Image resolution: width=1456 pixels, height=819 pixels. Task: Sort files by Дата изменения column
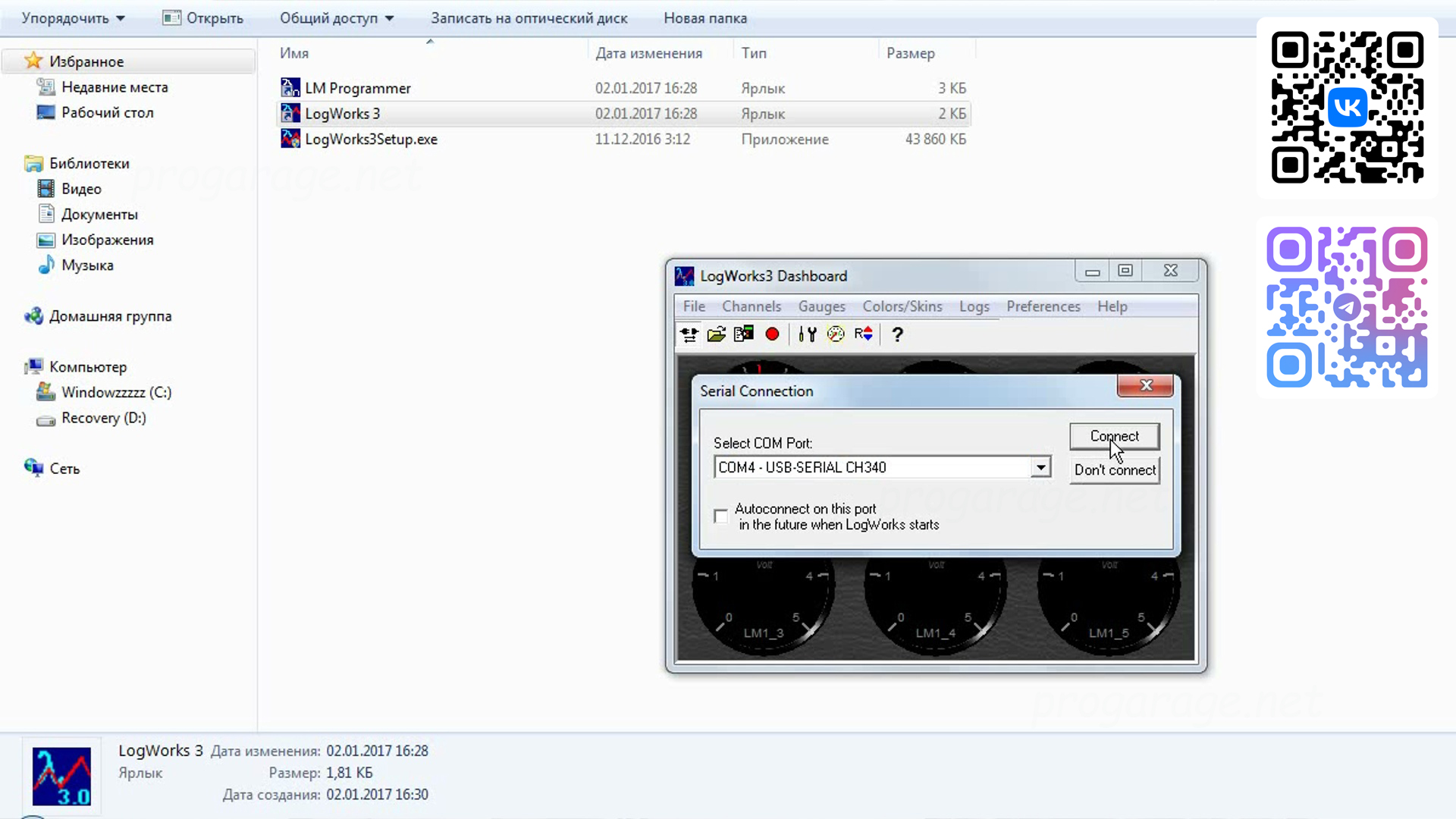point(648,53)
